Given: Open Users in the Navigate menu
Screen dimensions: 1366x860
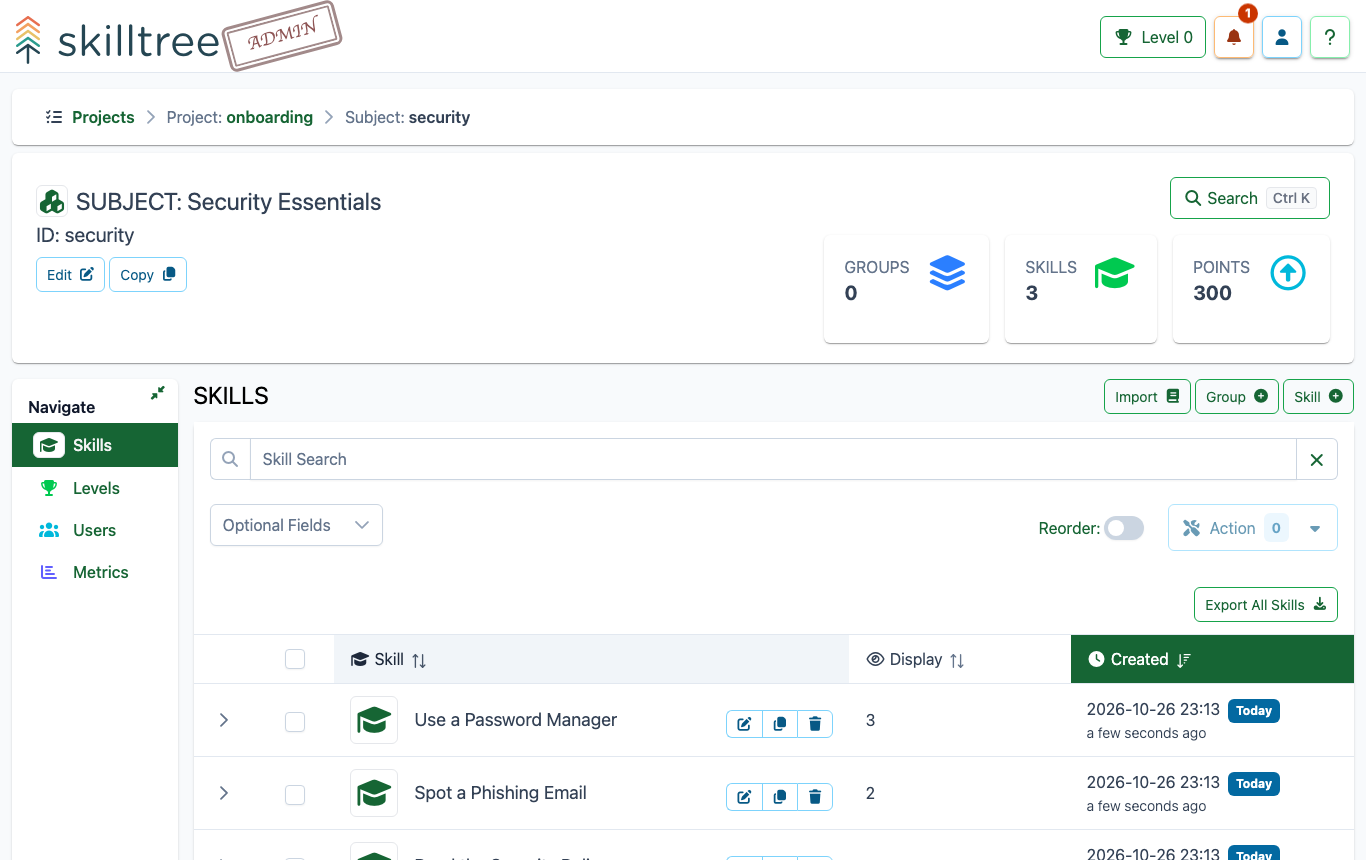Looking at the screenshot, I should coord(95,530).
